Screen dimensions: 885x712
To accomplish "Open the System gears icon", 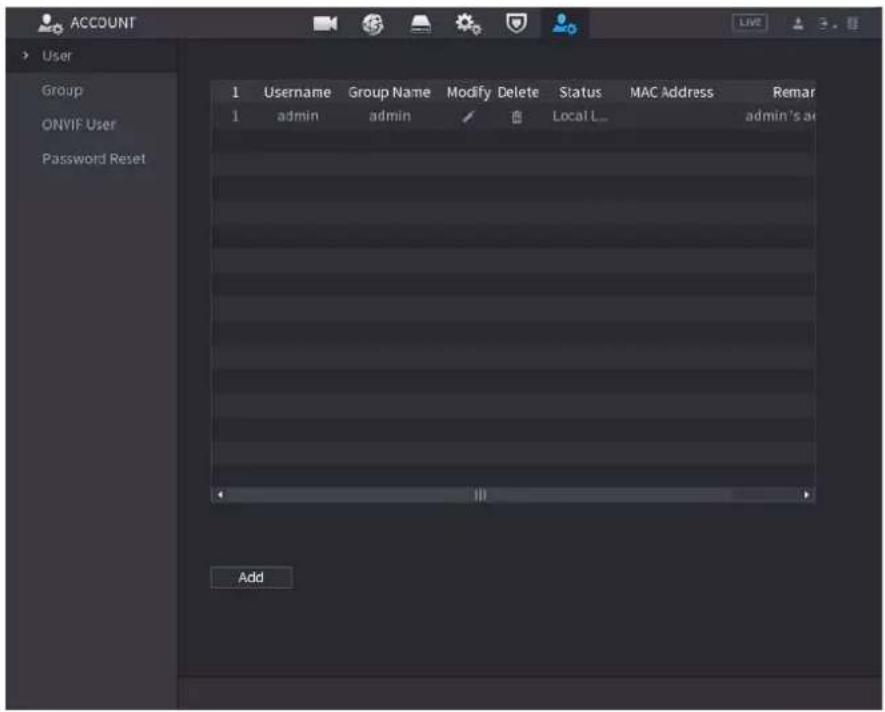I will (468, 24).
